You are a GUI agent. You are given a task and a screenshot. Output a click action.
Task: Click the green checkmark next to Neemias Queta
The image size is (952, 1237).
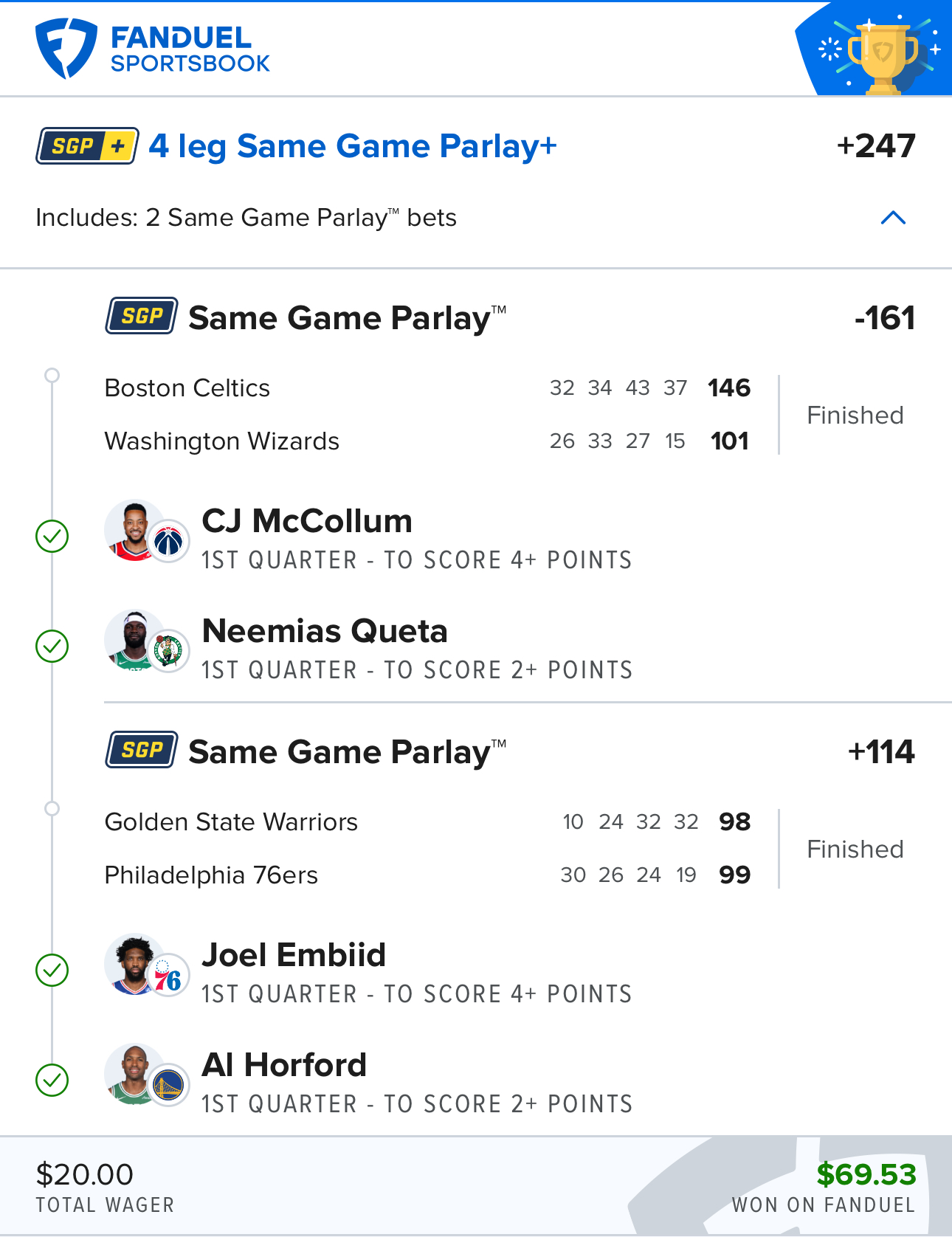(52, 647)
